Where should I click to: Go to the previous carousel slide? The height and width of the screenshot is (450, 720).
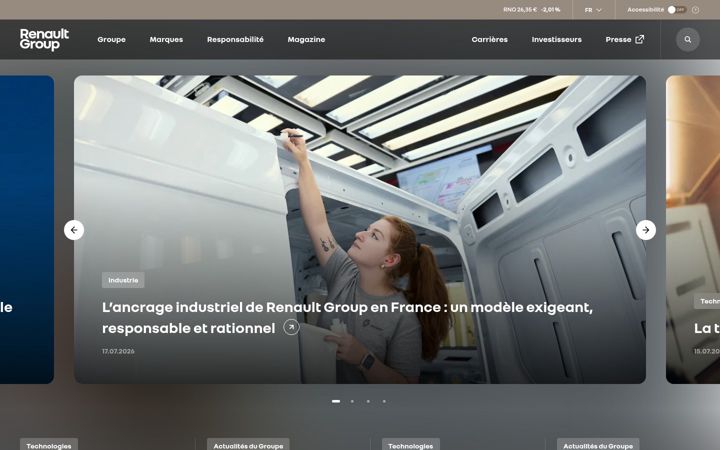[x=74, y=230]
